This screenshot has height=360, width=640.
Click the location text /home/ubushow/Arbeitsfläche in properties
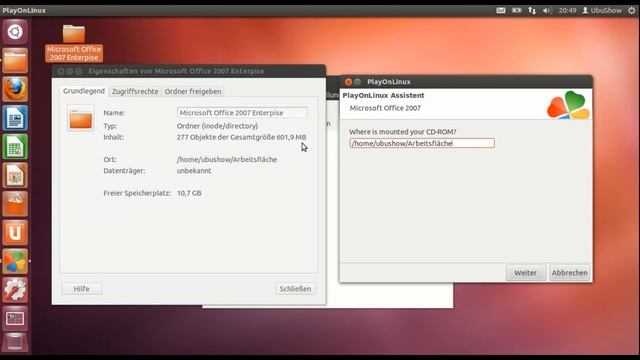(227, 160)
